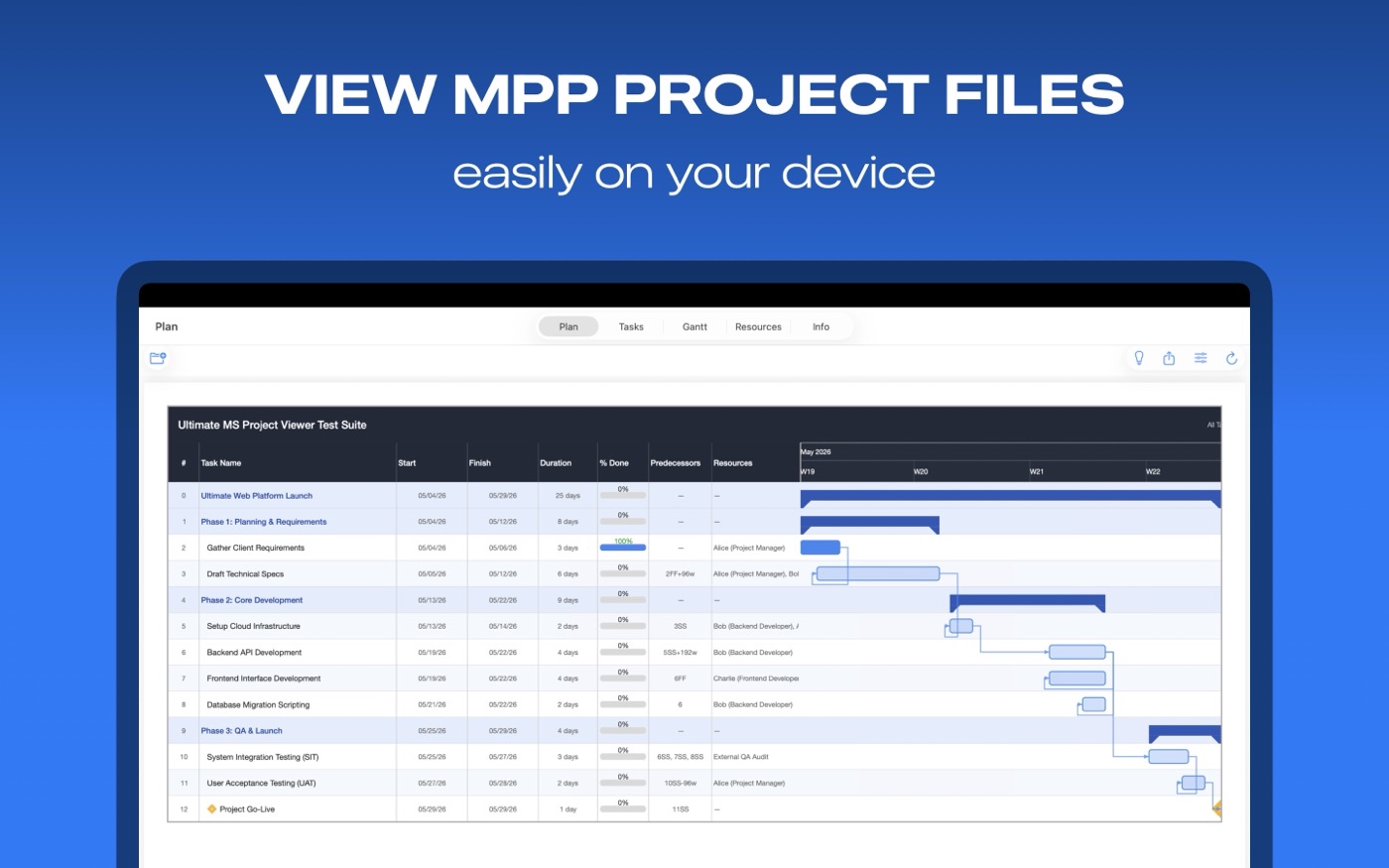The height and width of the screenshot is (868, 1389).
Task: Open a project file via folder icon
Action: pyautogui.click(x=158, y=358)
